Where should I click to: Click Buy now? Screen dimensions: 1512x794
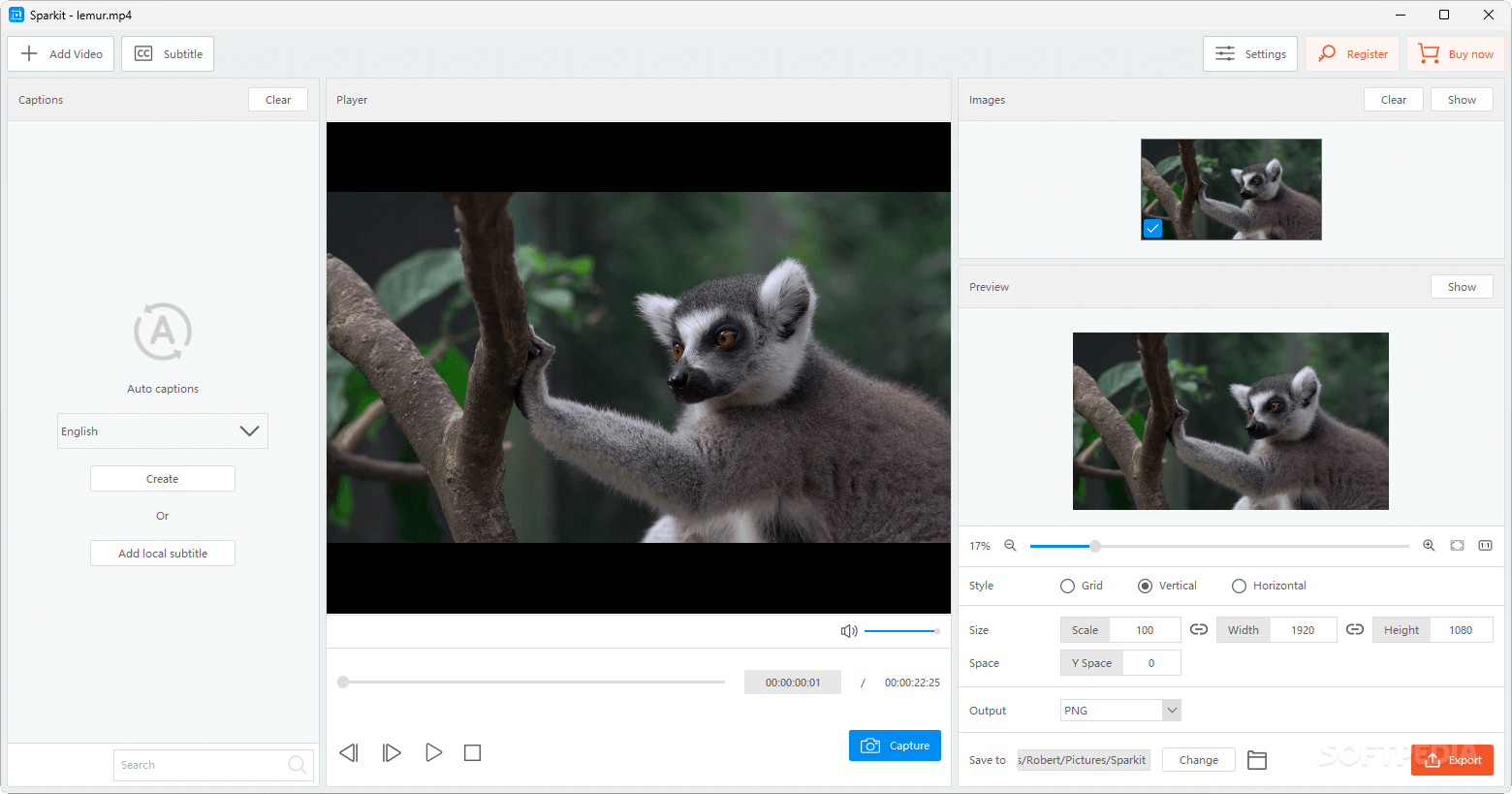coord(1455,54)
